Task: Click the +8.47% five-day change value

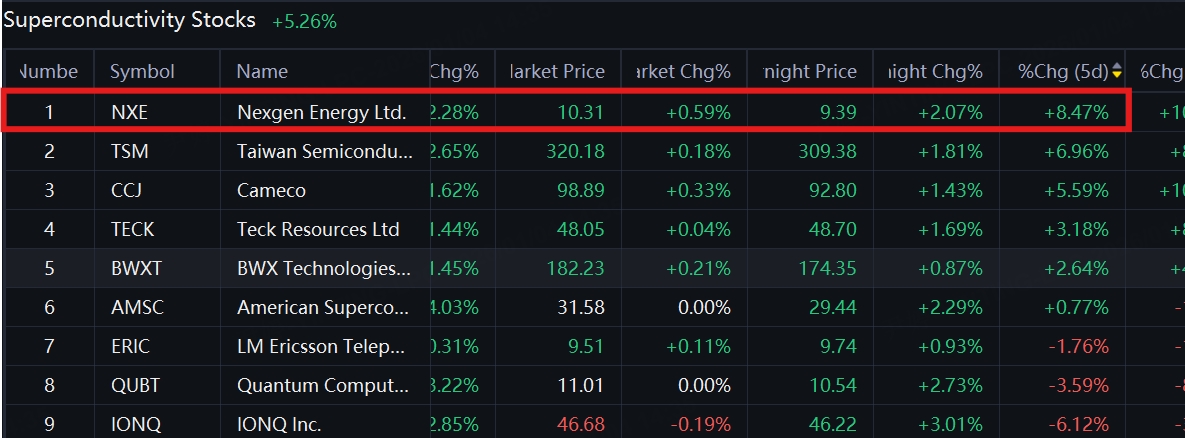Action: [1076, 112]
